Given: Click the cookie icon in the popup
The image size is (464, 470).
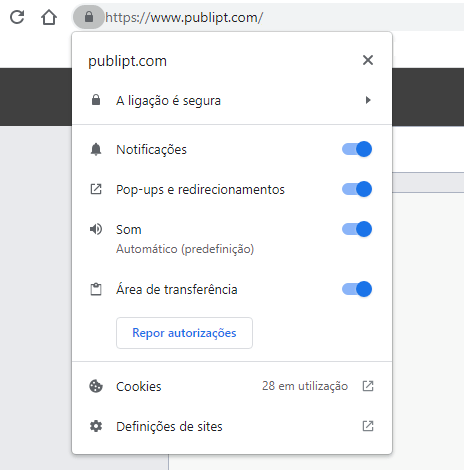Looking at the screenshot, I should click(96, 386).
